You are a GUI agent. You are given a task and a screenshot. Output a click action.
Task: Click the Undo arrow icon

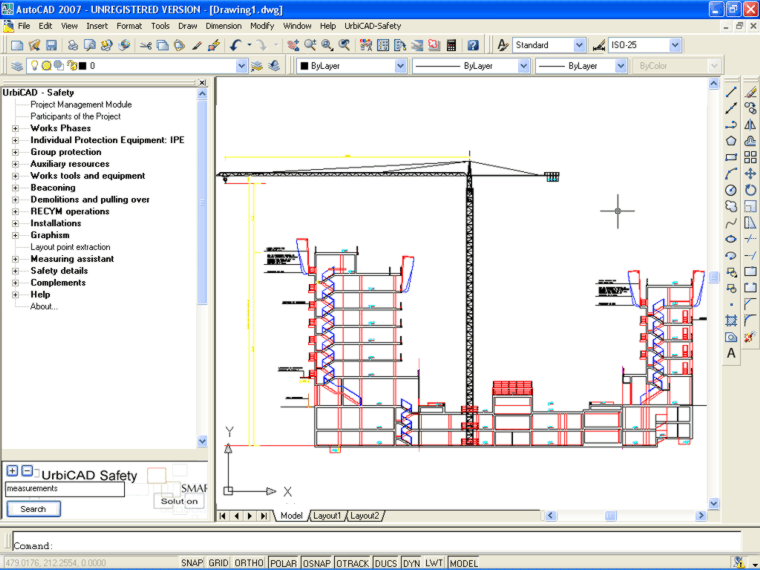(236, 45)
